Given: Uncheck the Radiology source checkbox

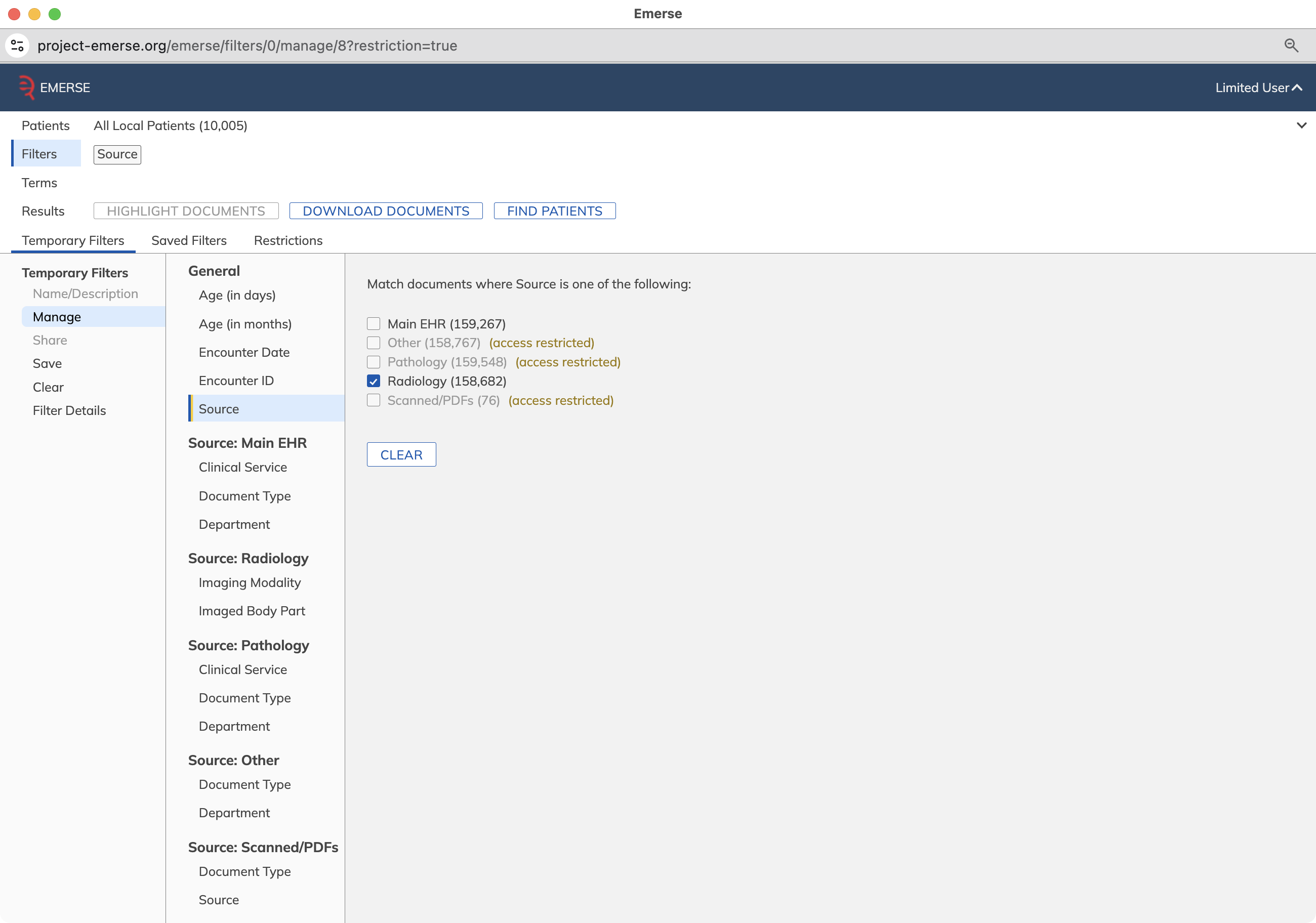Looking at the screenshot, I should coord(373,381).
